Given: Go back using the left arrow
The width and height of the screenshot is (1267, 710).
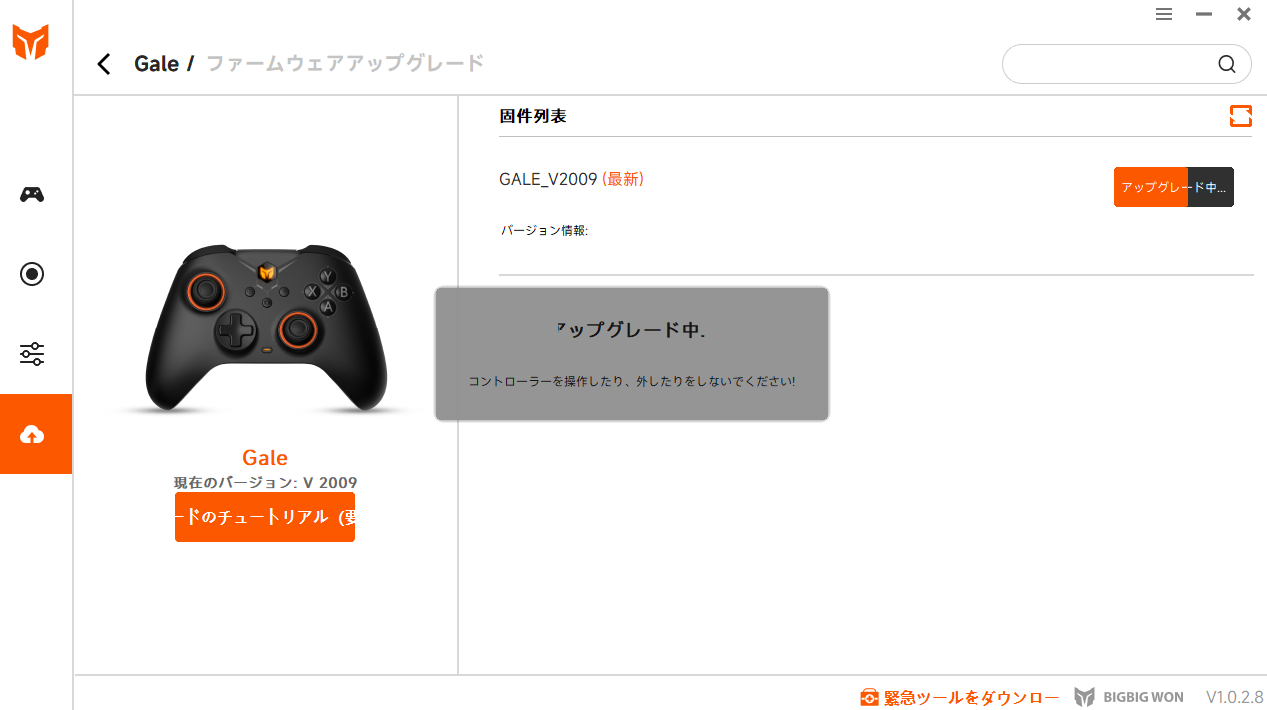Looking at the screenshot, I should click(104, 64).
